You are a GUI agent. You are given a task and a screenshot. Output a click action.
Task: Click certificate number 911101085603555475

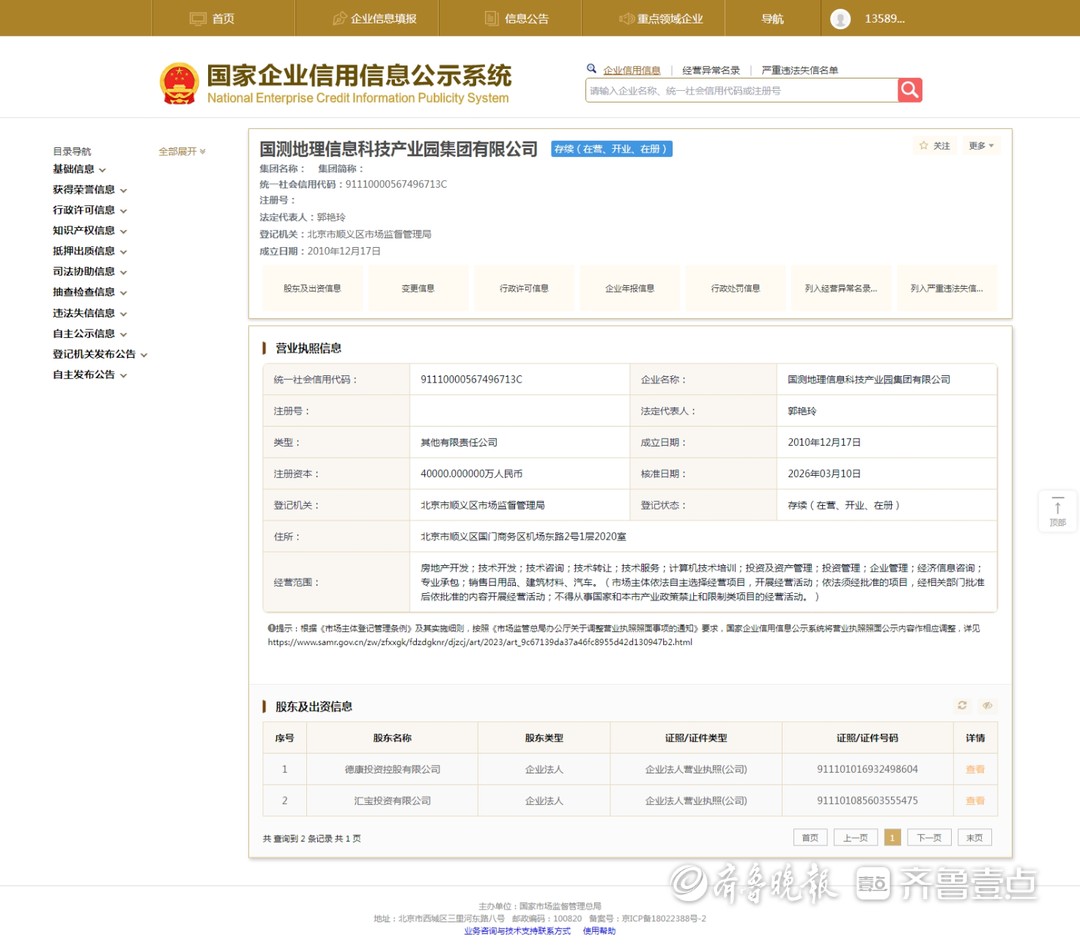point(867,801)
